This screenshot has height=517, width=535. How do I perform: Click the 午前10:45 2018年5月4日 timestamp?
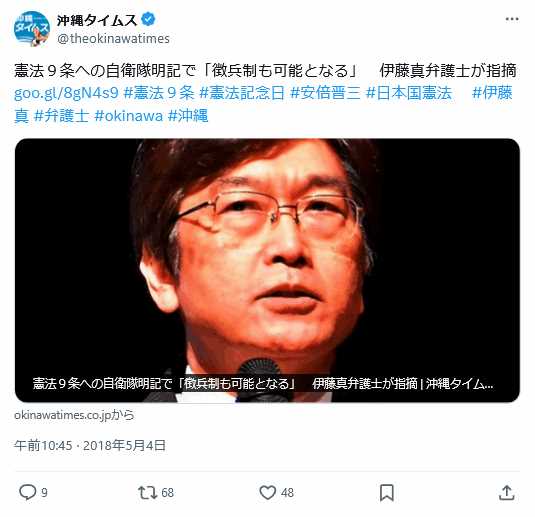90,445
